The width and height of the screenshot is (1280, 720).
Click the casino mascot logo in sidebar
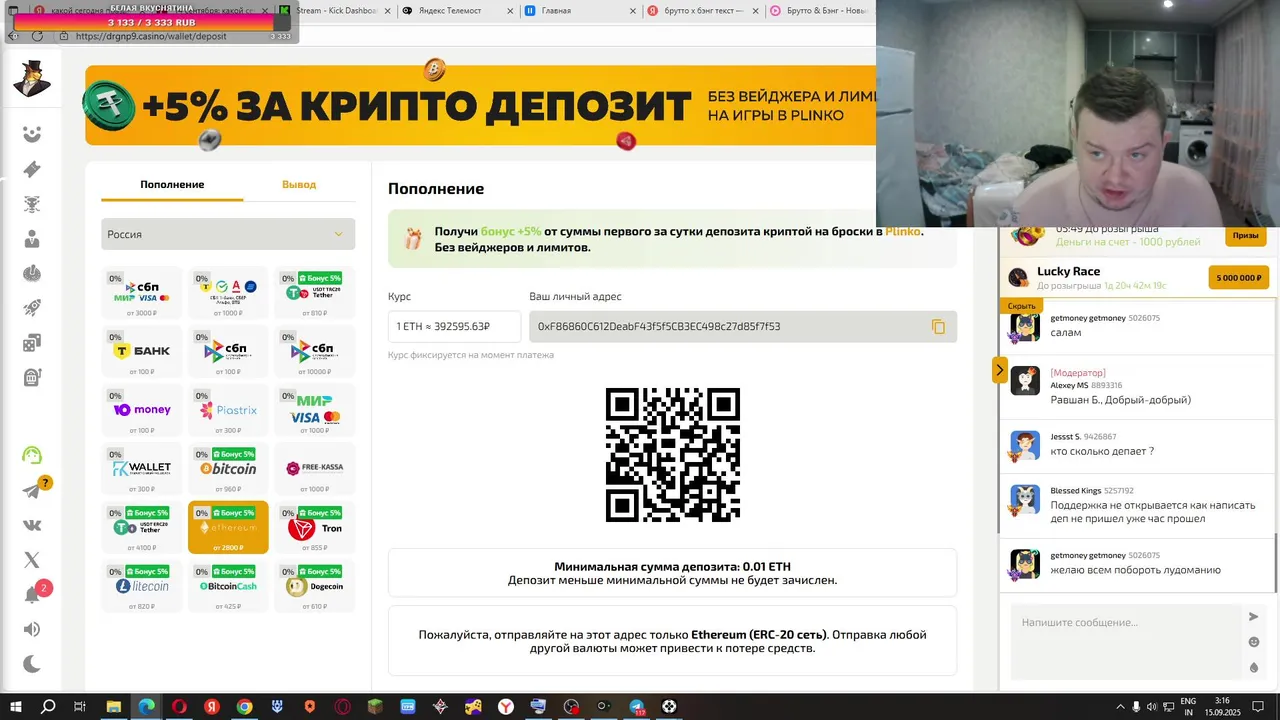click(32, 78)
